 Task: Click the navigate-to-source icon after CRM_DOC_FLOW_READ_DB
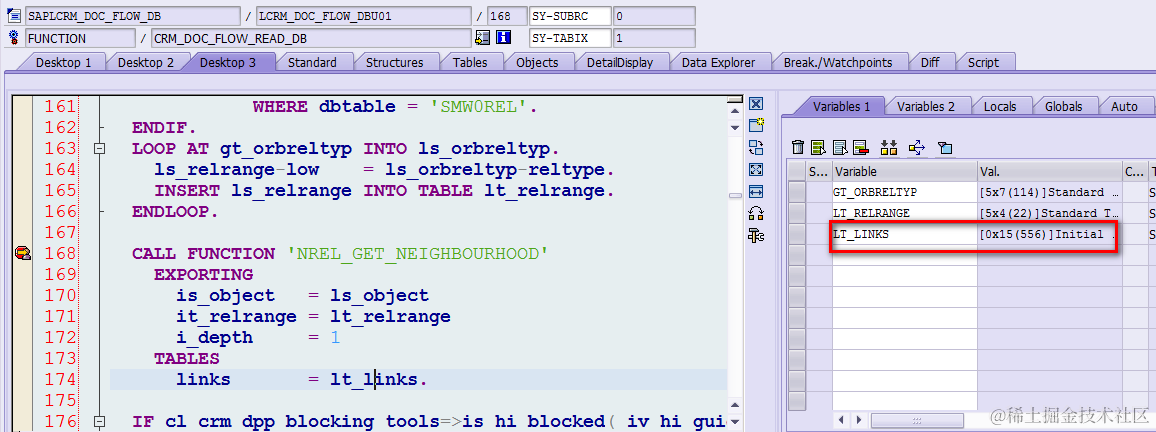[483, 38]
